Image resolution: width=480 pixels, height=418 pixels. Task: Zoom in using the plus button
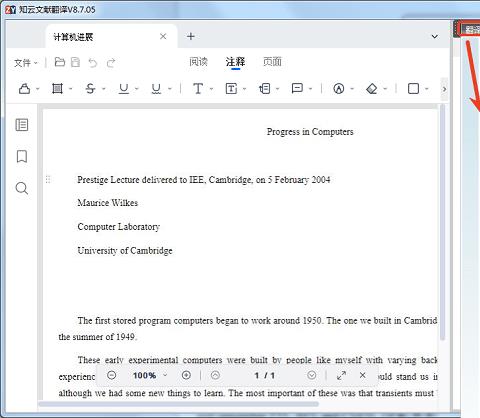click(186, 375)
